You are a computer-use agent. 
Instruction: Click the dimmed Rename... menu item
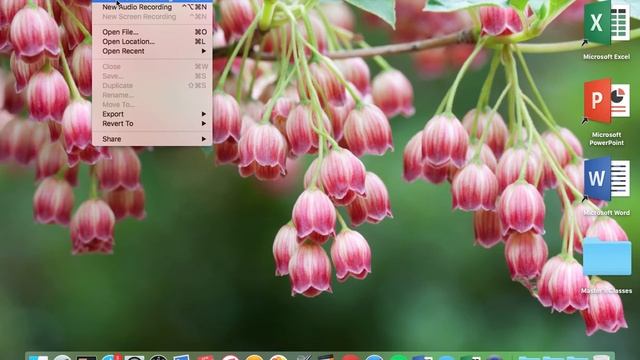click(x=152, y=95)
